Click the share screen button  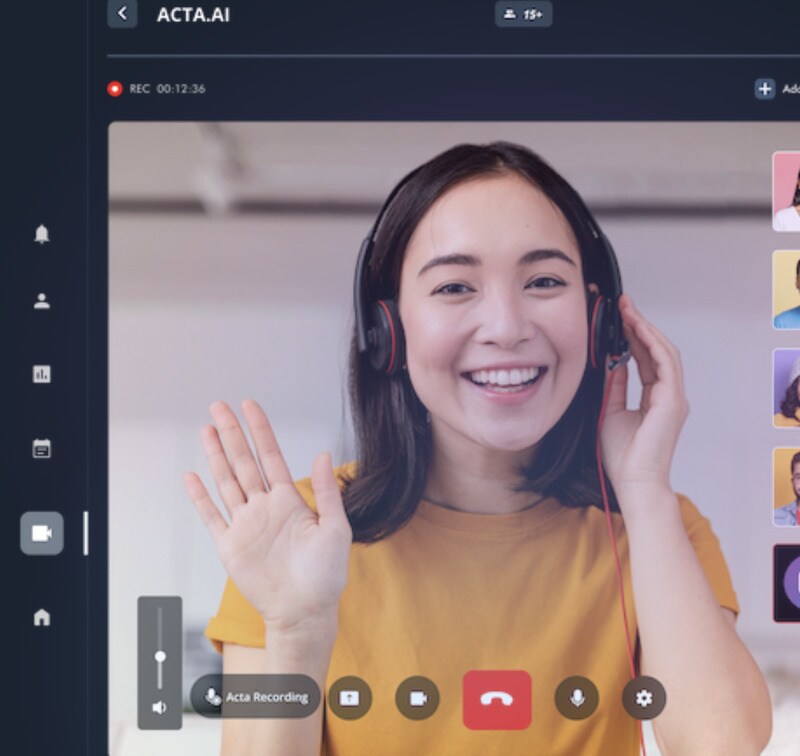click(x=349, y=698)
